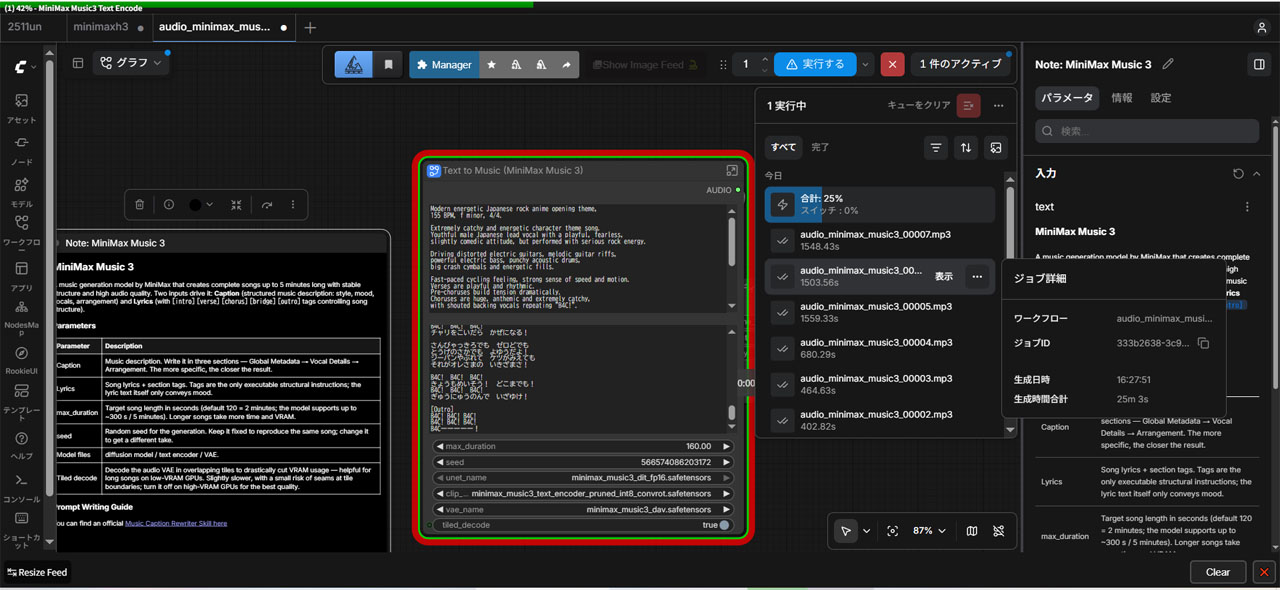Viewport: 1280px width, 590px height.
Task: Click the hide links icon in the bottom toolbar
Action: pos(998,531)
